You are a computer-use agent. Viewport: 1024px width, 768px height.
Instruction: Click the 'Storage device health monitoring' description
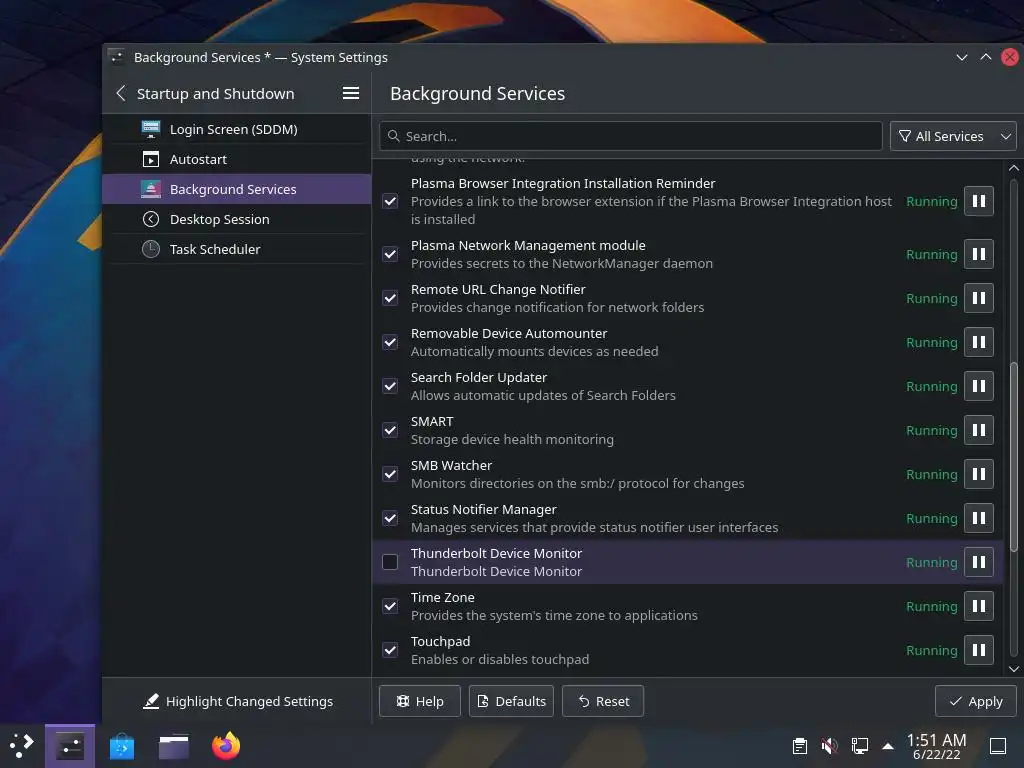tap(512, 440)
